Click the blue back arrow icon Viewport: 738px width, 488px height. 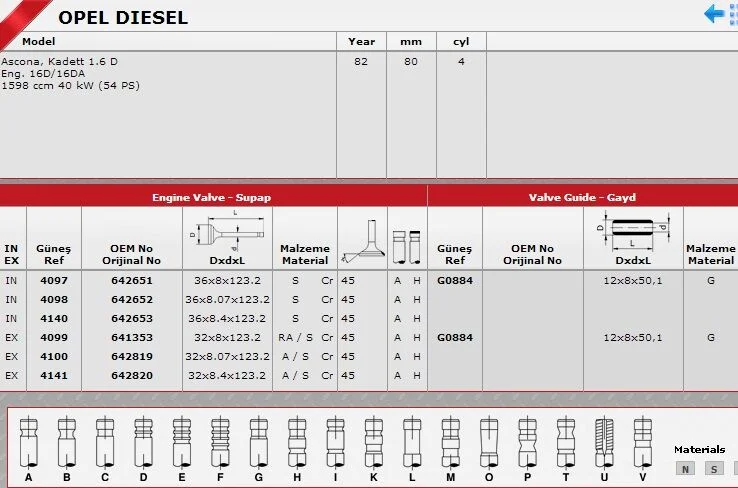716,14
